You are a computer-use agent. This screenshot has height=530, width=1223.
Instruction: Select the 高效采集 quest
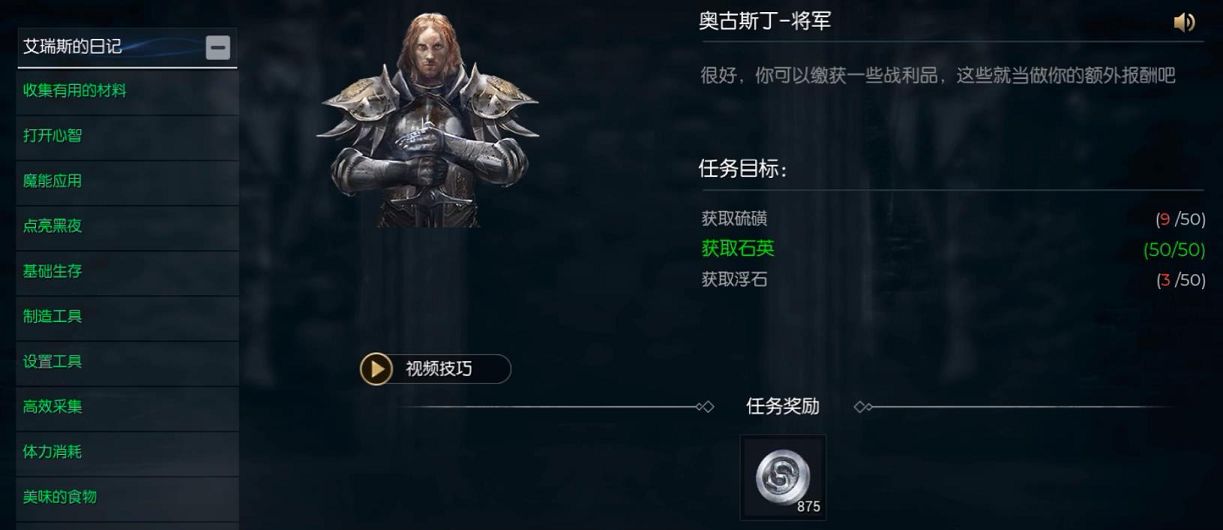click(127, 407)
